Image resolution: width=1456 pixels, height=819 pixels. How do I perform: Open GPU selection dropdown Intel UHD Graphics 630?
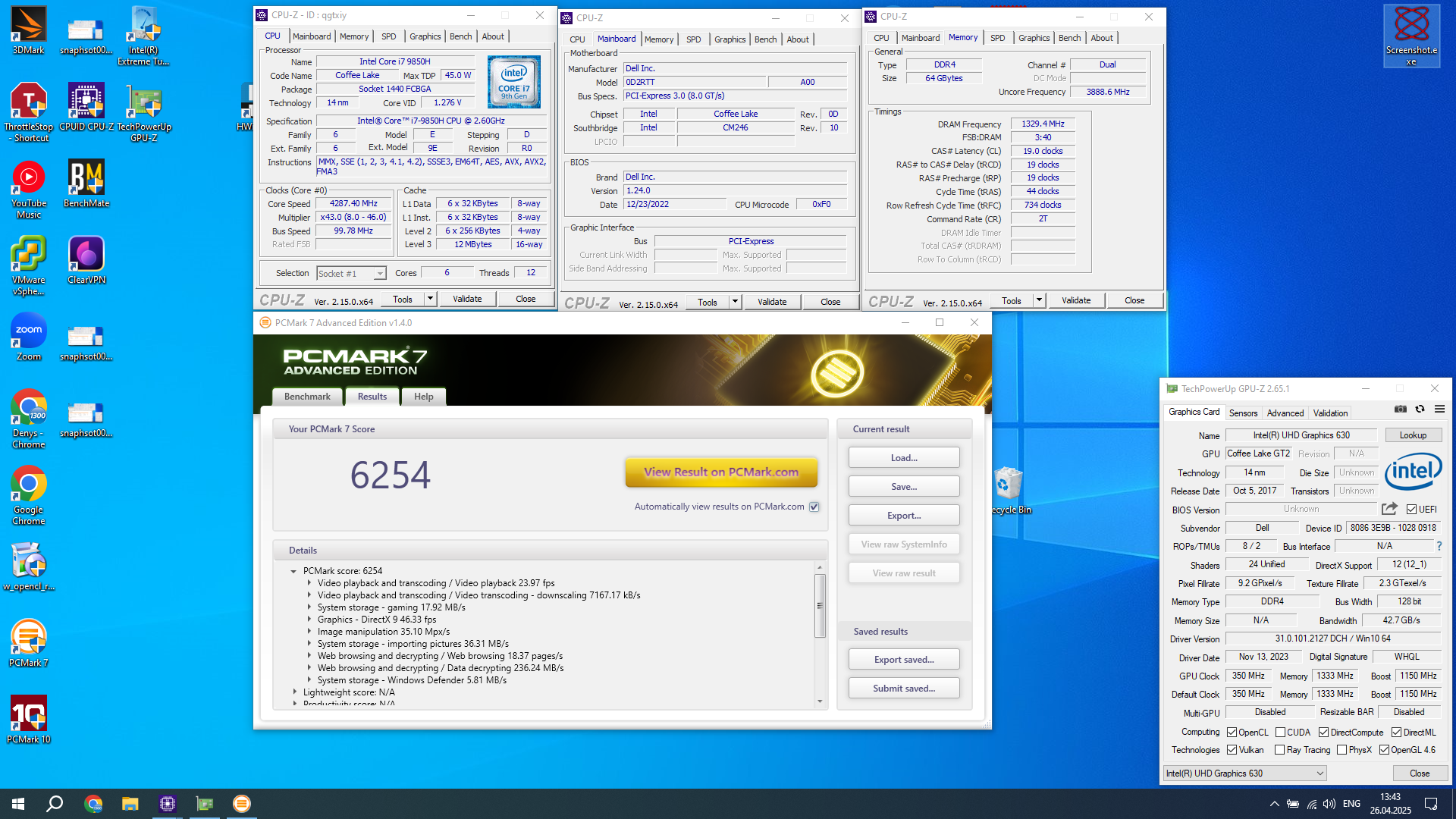coord(1244,773)
